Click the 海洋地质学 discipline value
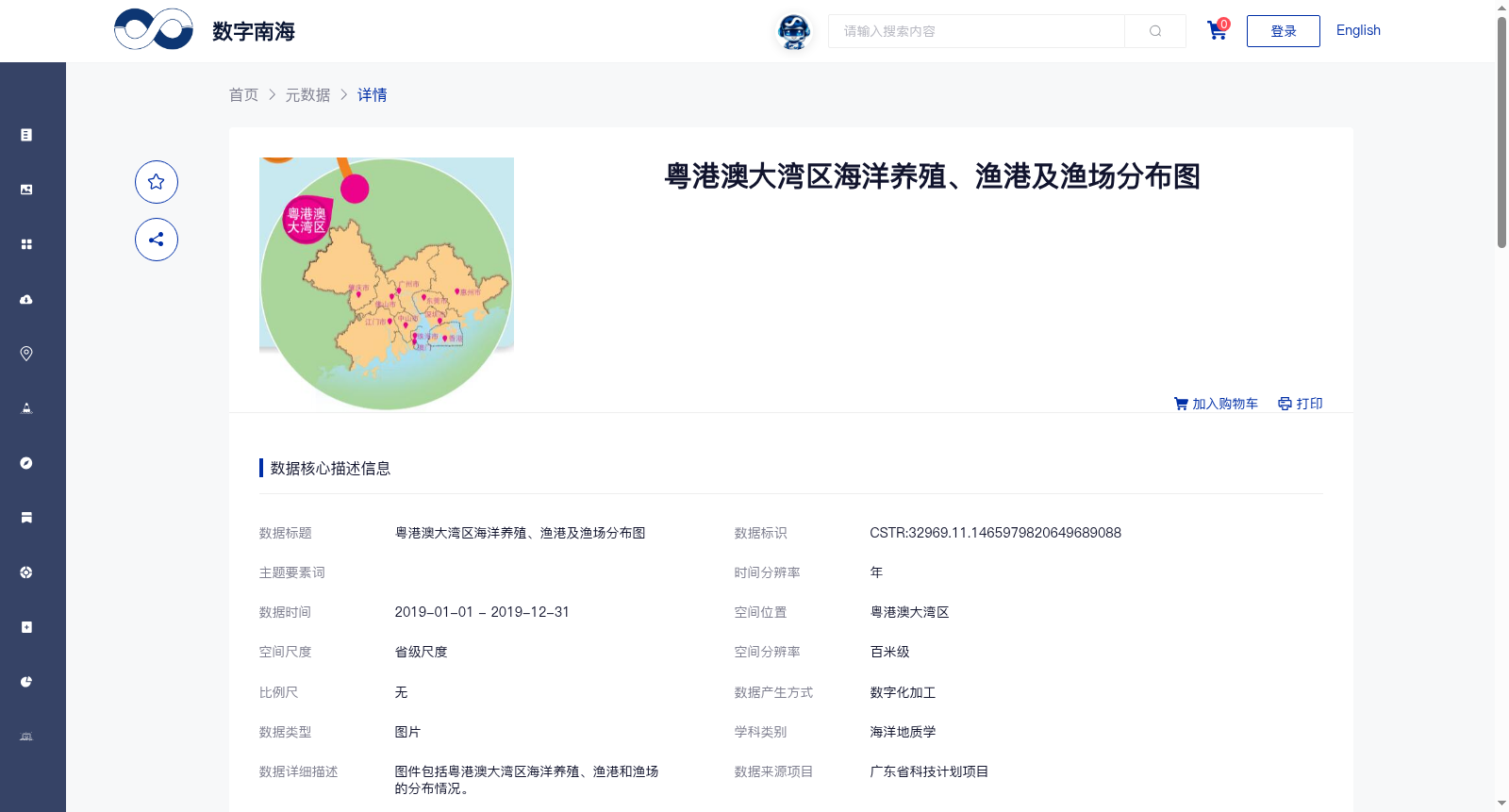 tap(903, 732)
